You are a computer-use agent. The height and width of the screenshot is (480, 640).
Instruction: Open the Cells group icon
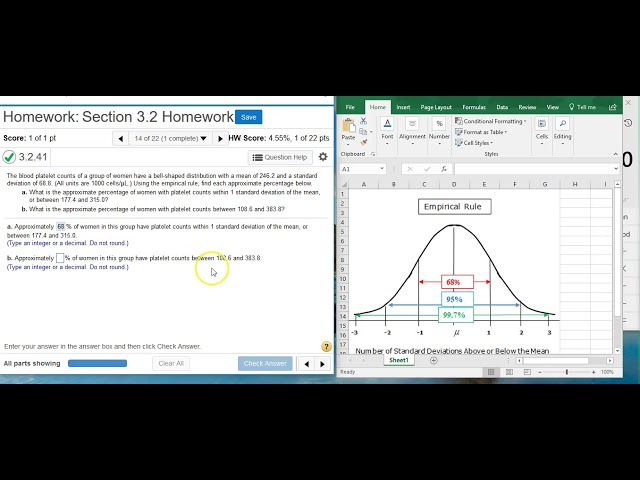coord(542,124)
